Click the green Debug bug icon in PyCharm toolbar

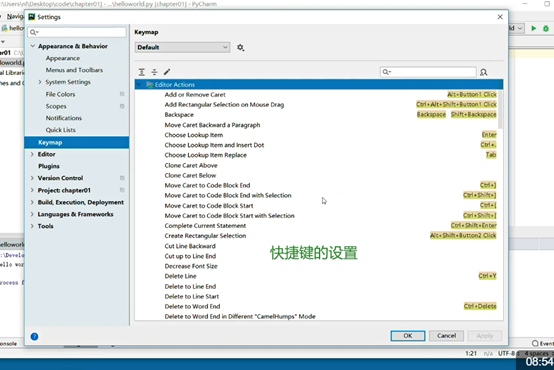(546, 28)
